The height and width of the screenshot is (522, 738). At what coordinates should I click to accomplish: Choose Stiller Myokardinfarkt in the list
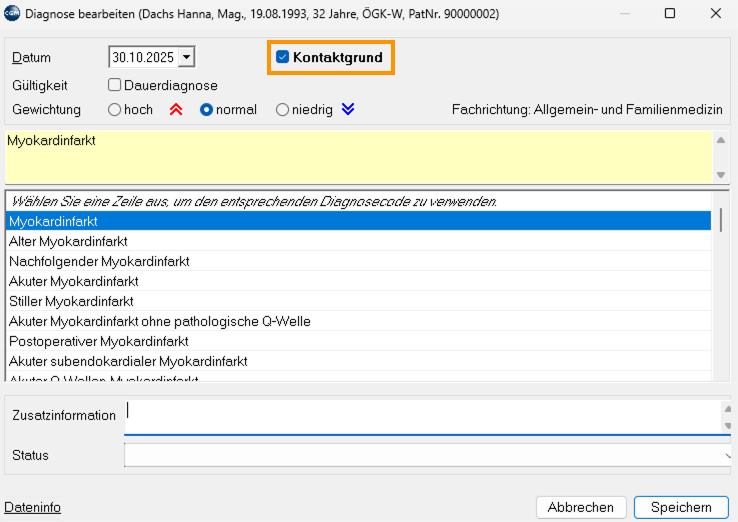coord(70,301)
